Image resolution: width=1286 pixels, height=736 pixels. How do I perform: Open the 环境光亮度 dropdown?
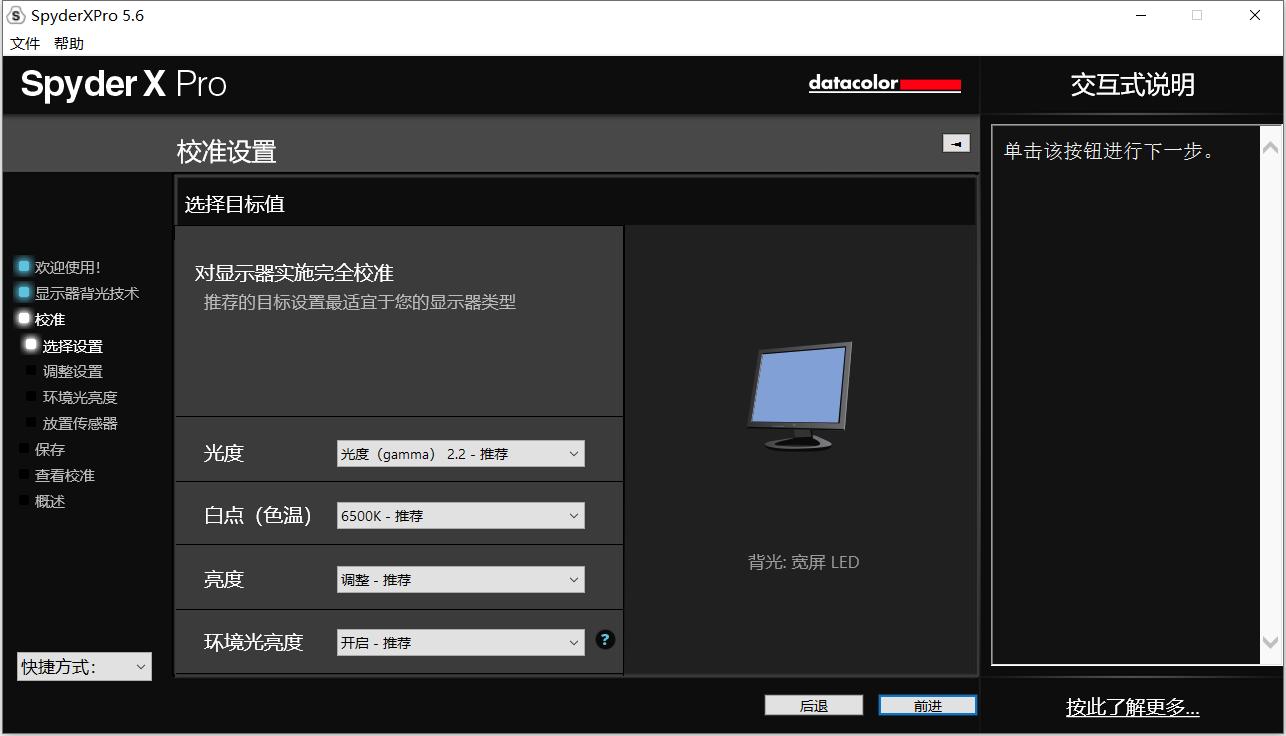[460, 643]
